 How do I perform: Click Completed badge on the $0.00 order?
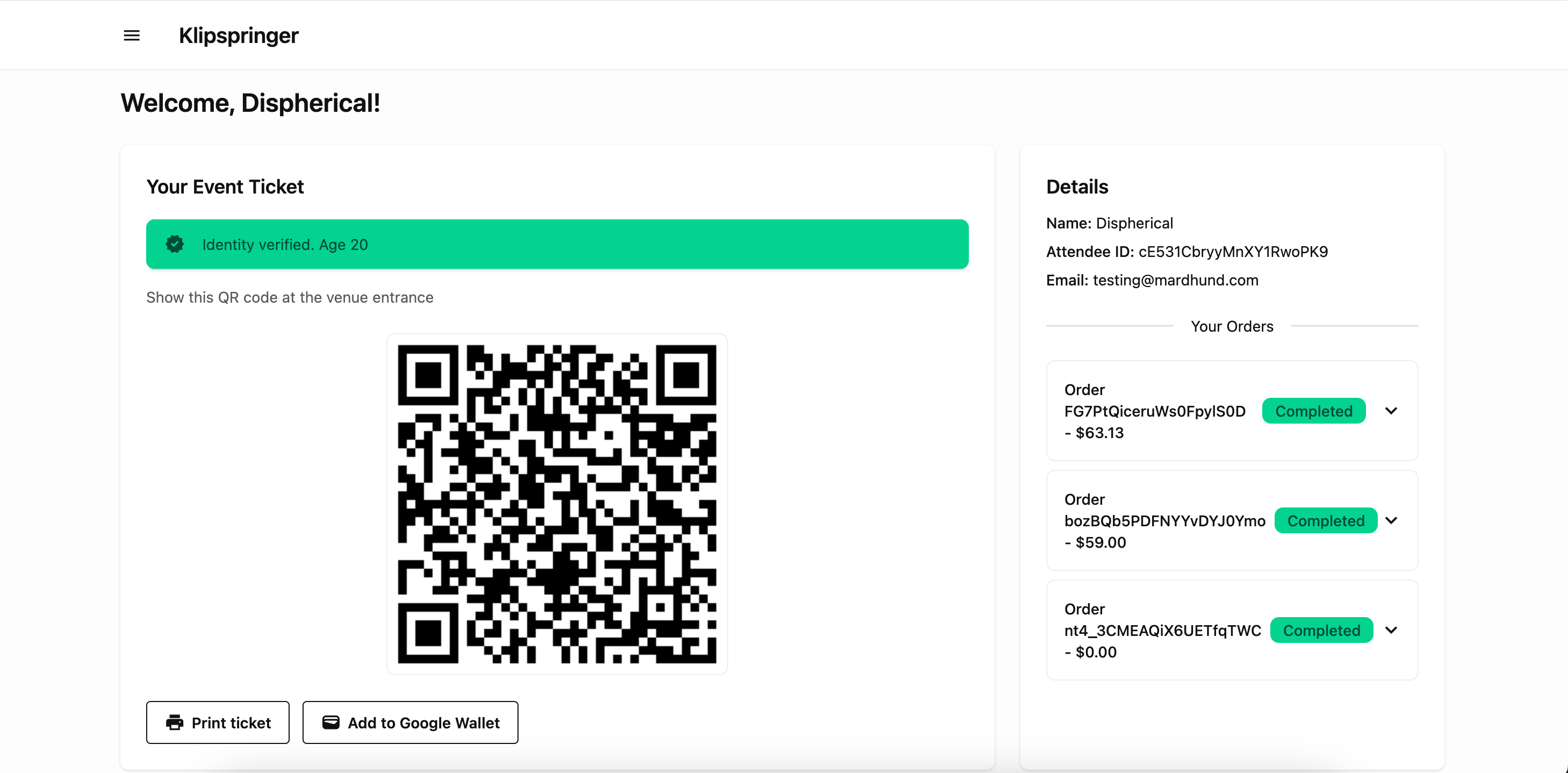coord(1321,631)
